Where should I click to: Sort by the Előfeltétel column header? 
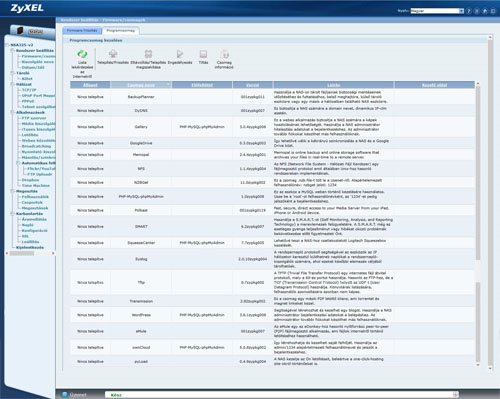coord(202,85)
